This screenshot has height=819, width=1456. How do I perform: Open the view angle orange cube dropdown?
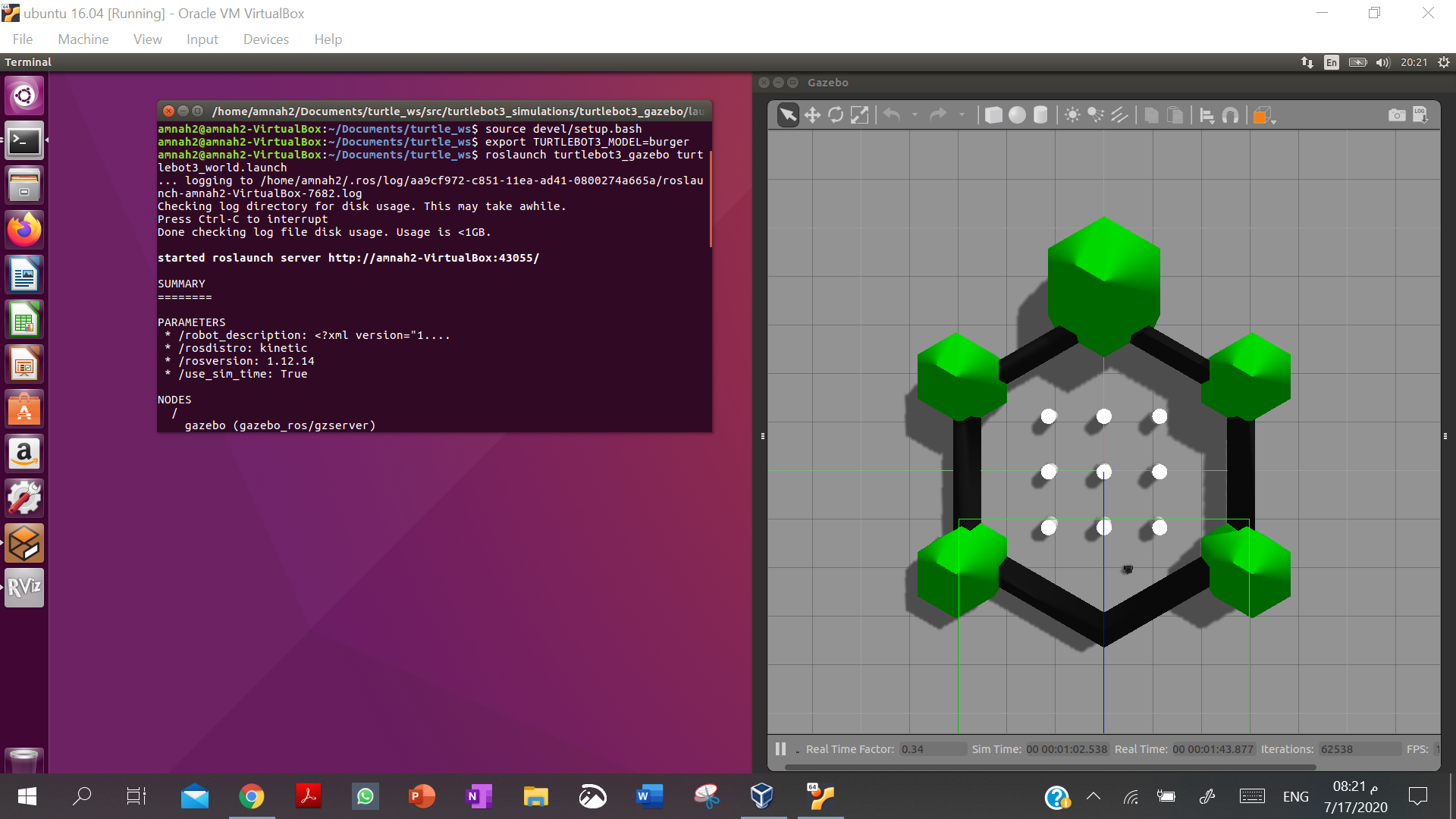[1263, 115]
